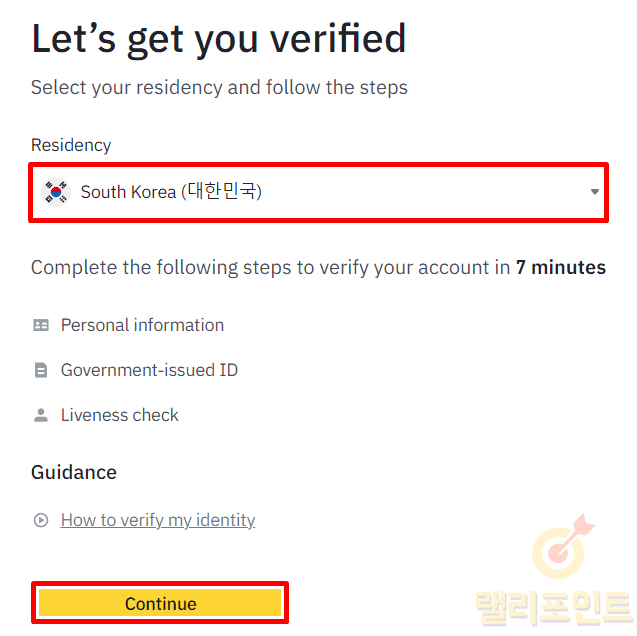Click the Let's get you verified heading
This screenshot has height=636, width=637.
[219, 38]
